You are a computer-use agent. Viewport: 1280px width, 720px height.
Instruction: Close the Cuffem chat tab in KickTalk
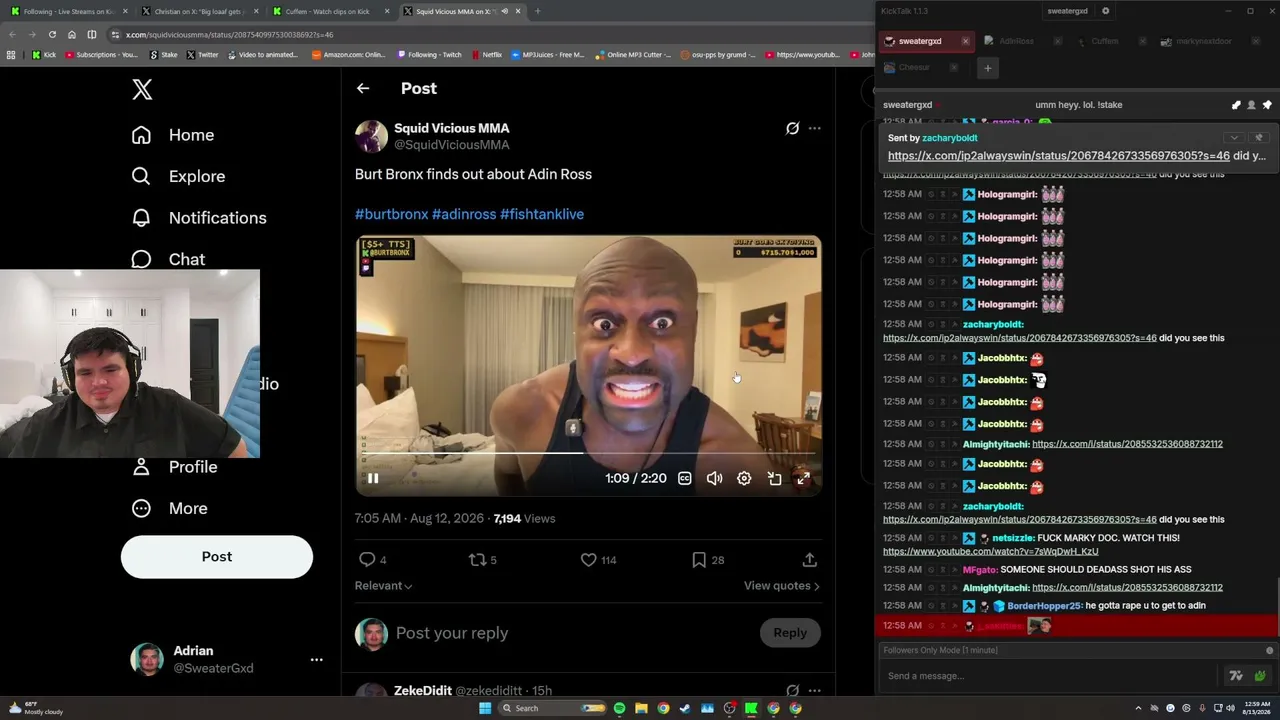(x=1143, y=41)
